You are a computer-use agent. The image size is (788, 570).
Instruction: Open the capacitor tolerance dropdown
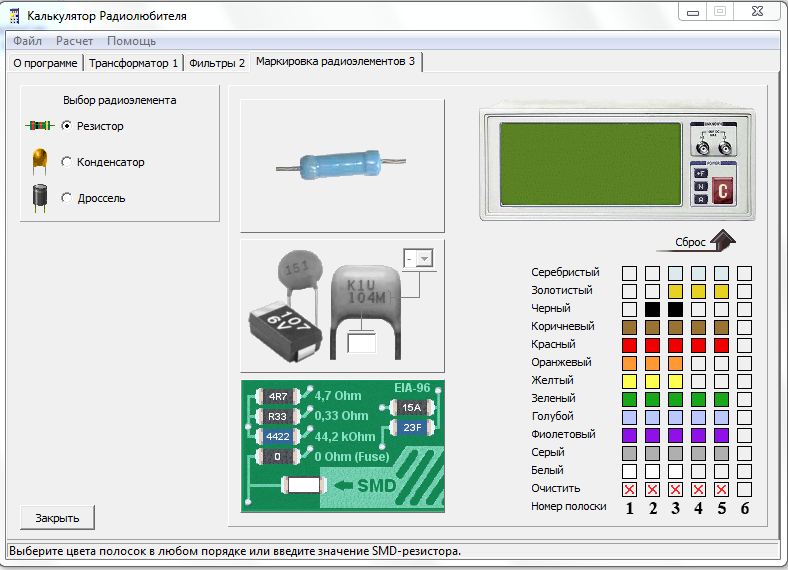pos(424,259)
